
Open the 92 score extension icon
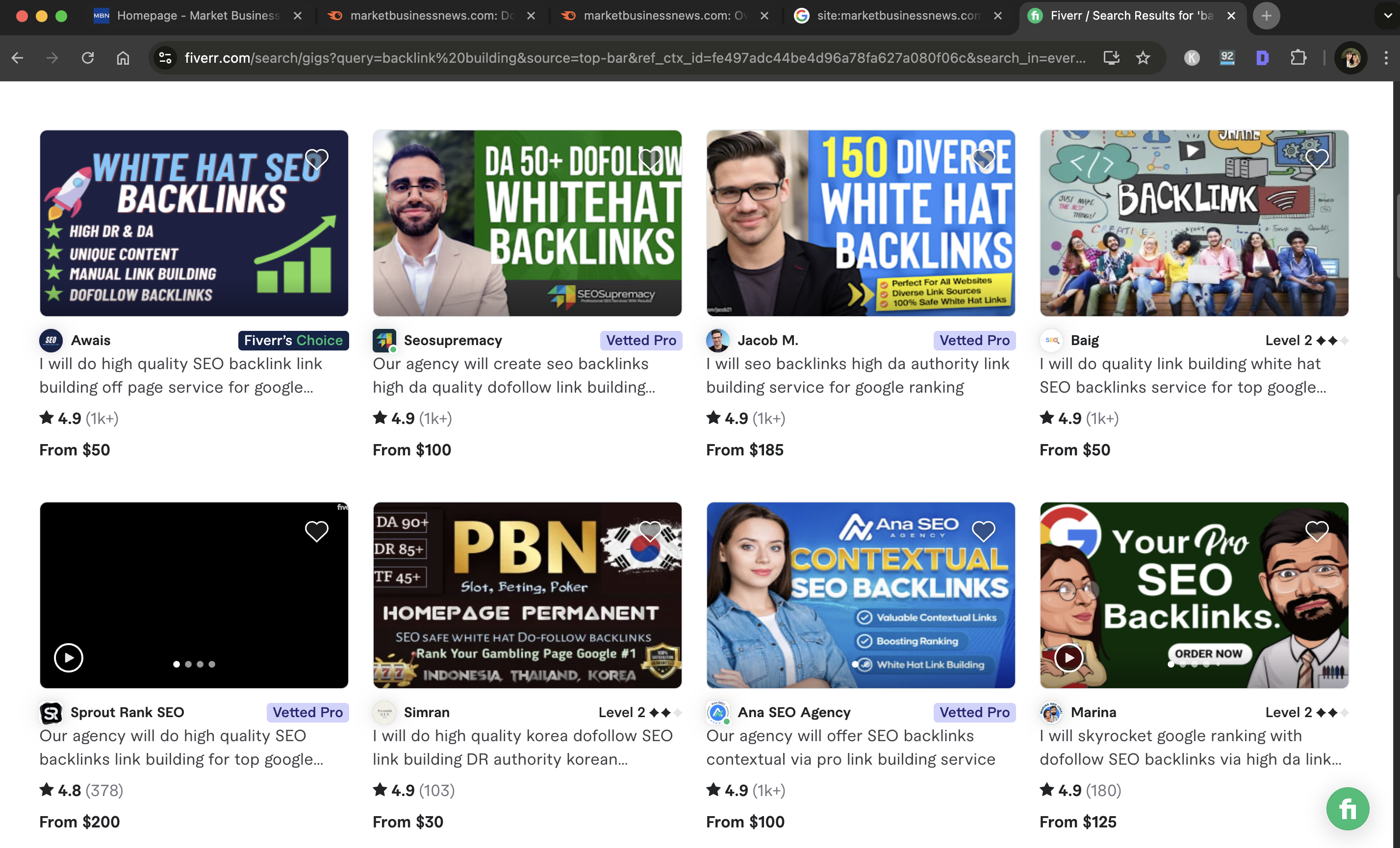tap(1227, 57)
